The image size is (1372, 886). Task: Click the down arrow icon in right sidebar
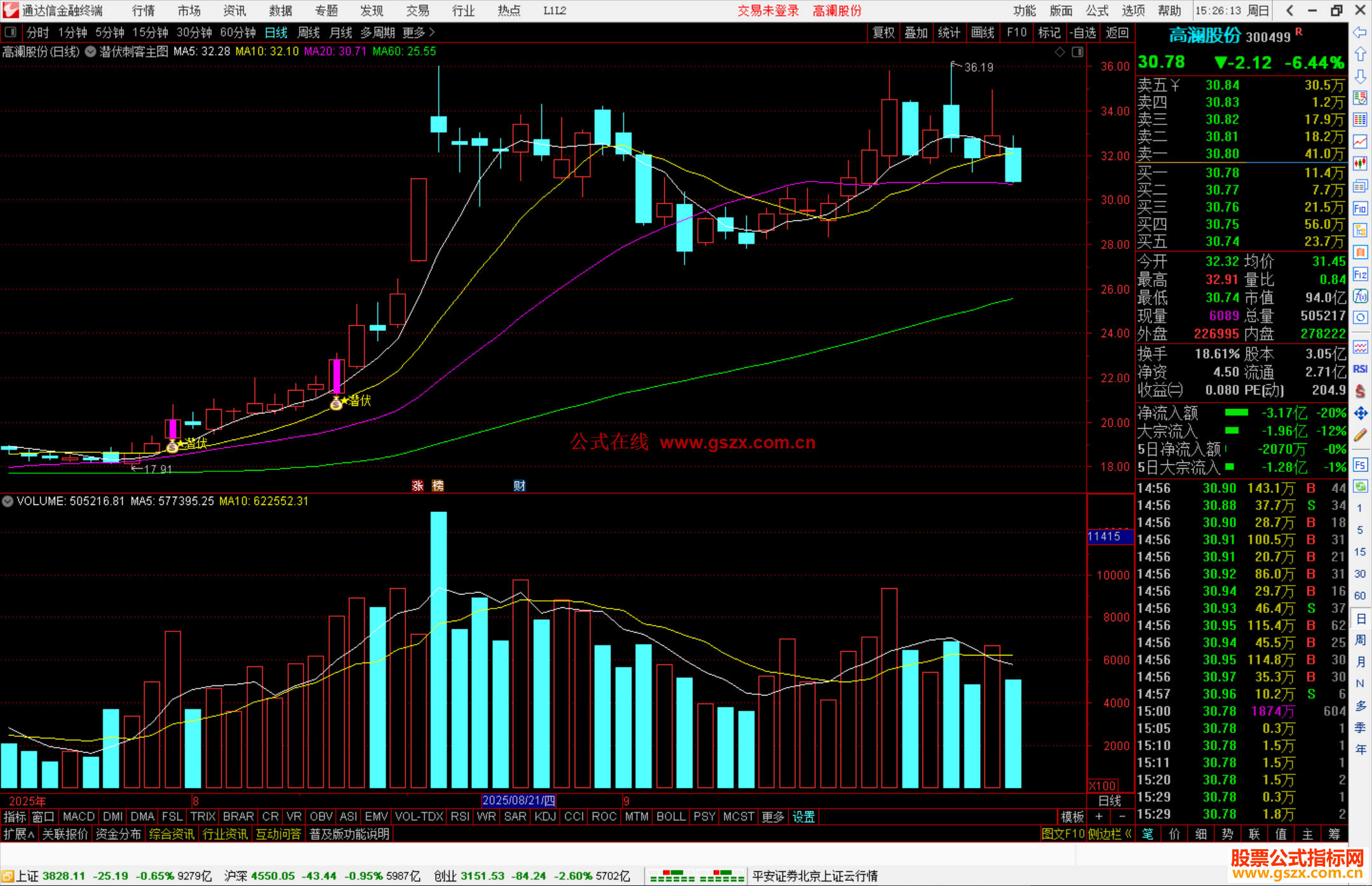(1360, 77)
